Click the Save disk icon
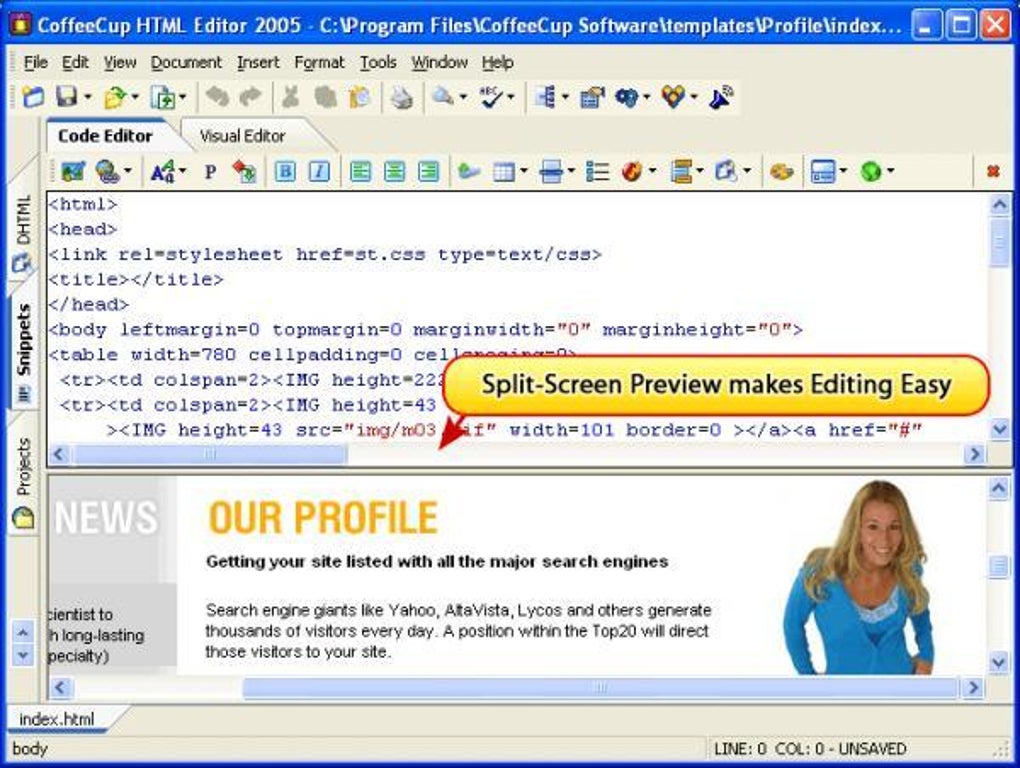 pyautogui.click(x=67, y=98)
